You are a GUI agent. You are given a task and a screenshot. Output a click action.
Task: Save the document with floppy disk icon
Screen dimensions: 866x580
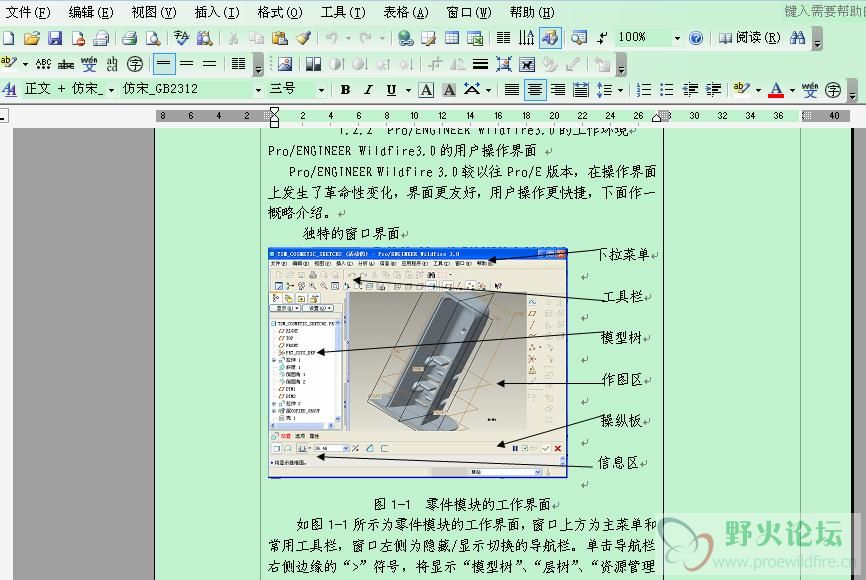tap(55, 38)
